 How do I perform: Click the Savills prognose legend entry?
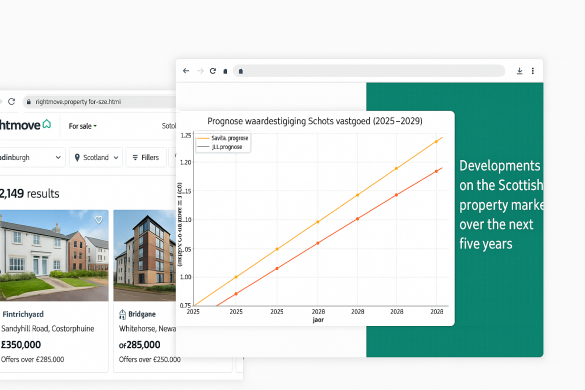pyautogui.click(x=223, y=138)
